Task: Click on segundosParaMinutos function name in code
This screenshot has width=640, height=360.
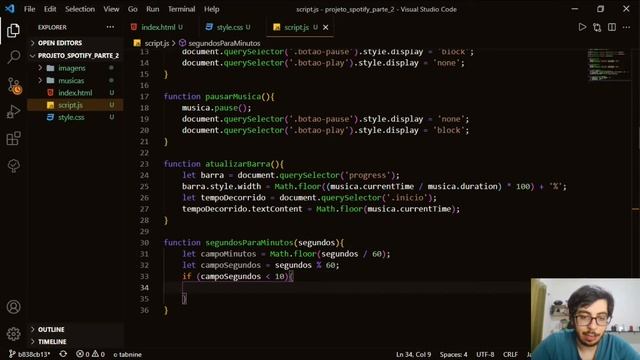Action: coord(249,242)
